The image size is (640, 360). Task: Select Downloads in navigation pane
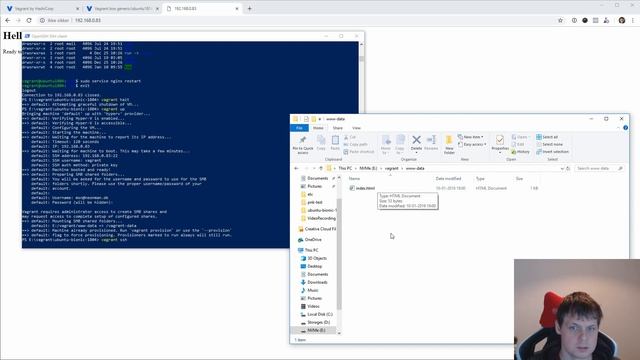click(x=314, y=282)
